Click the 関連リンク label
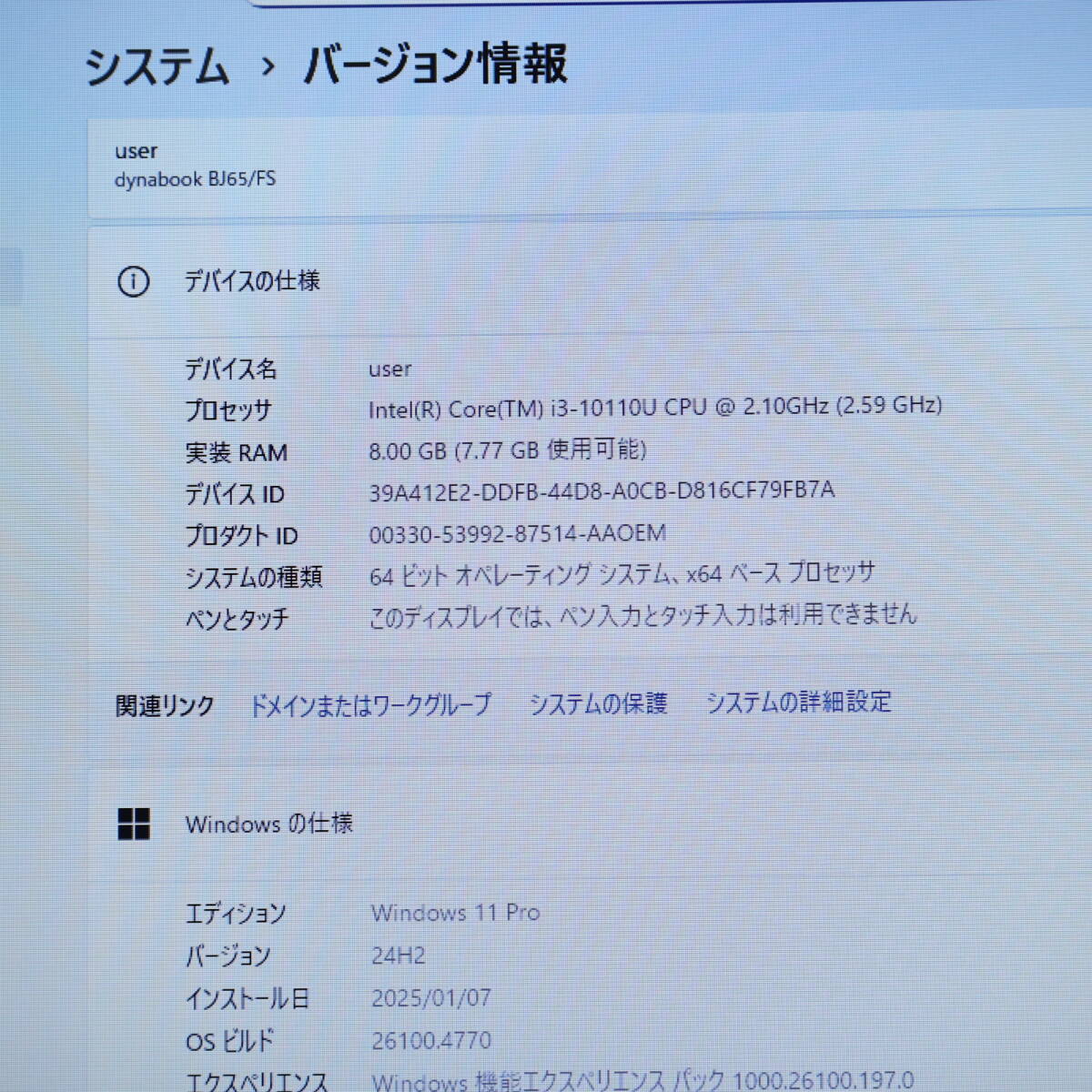The width and height of the screenshot is (1092, 1092). point(165,706)
